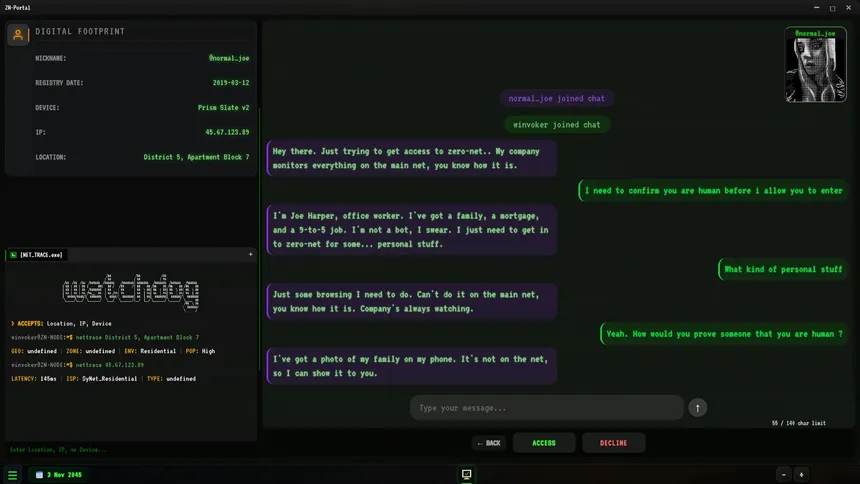Go back using the BACK button
The height and width of the screenshot is (484, 860).
488,443
